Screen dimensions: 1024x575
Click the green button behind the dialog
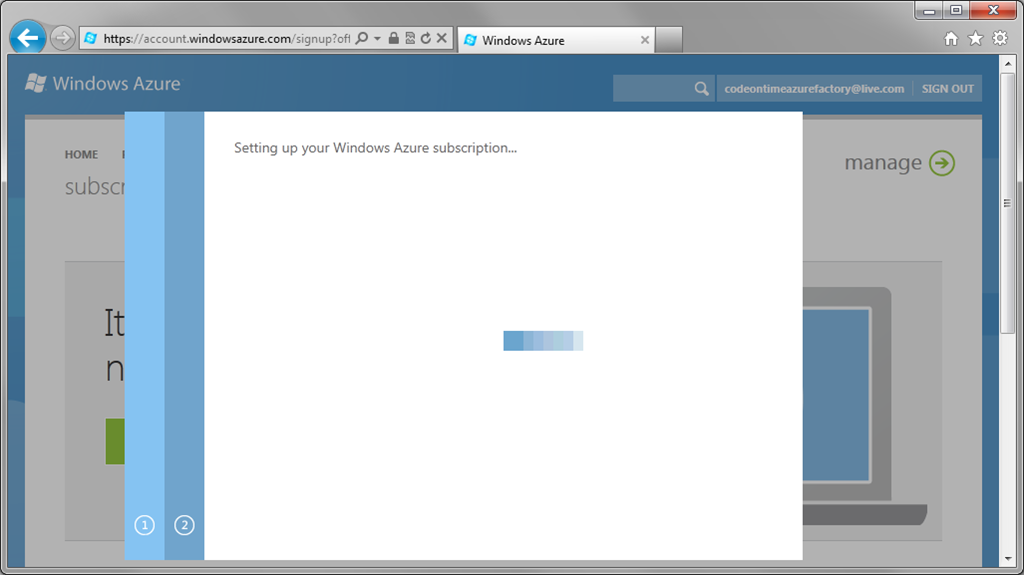[115, 442]
